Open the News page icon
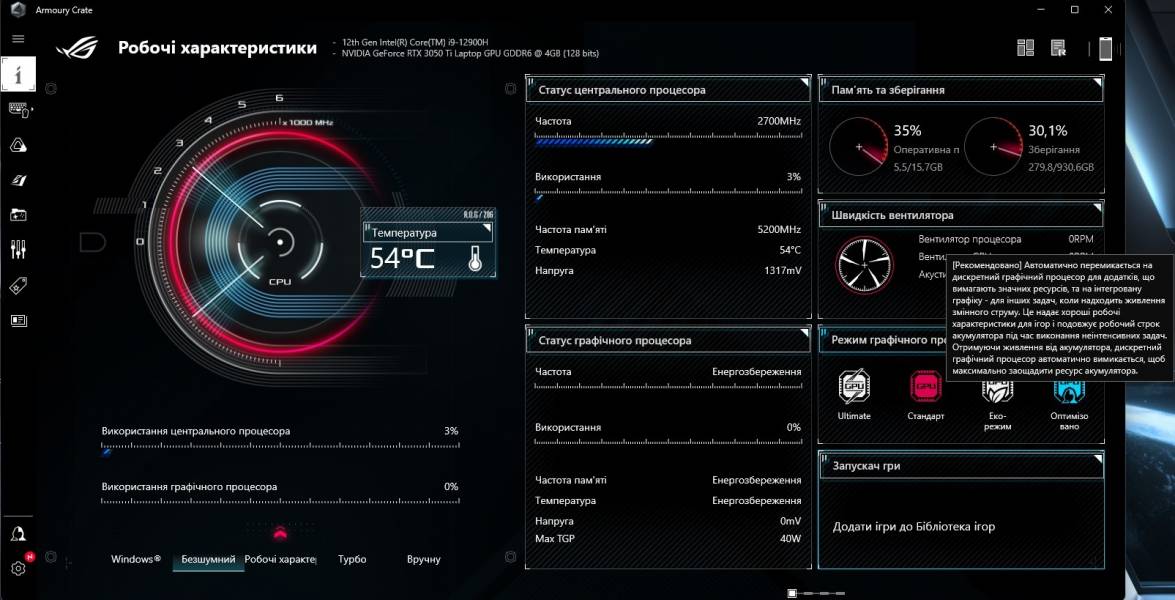 coord(18,321)
